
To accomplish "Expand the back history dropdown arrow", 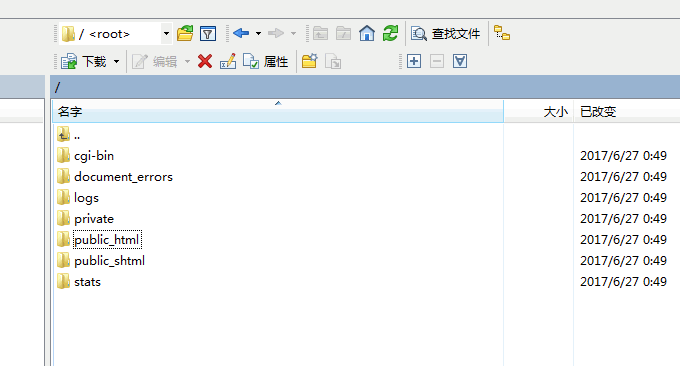I will tap(258, 33).
